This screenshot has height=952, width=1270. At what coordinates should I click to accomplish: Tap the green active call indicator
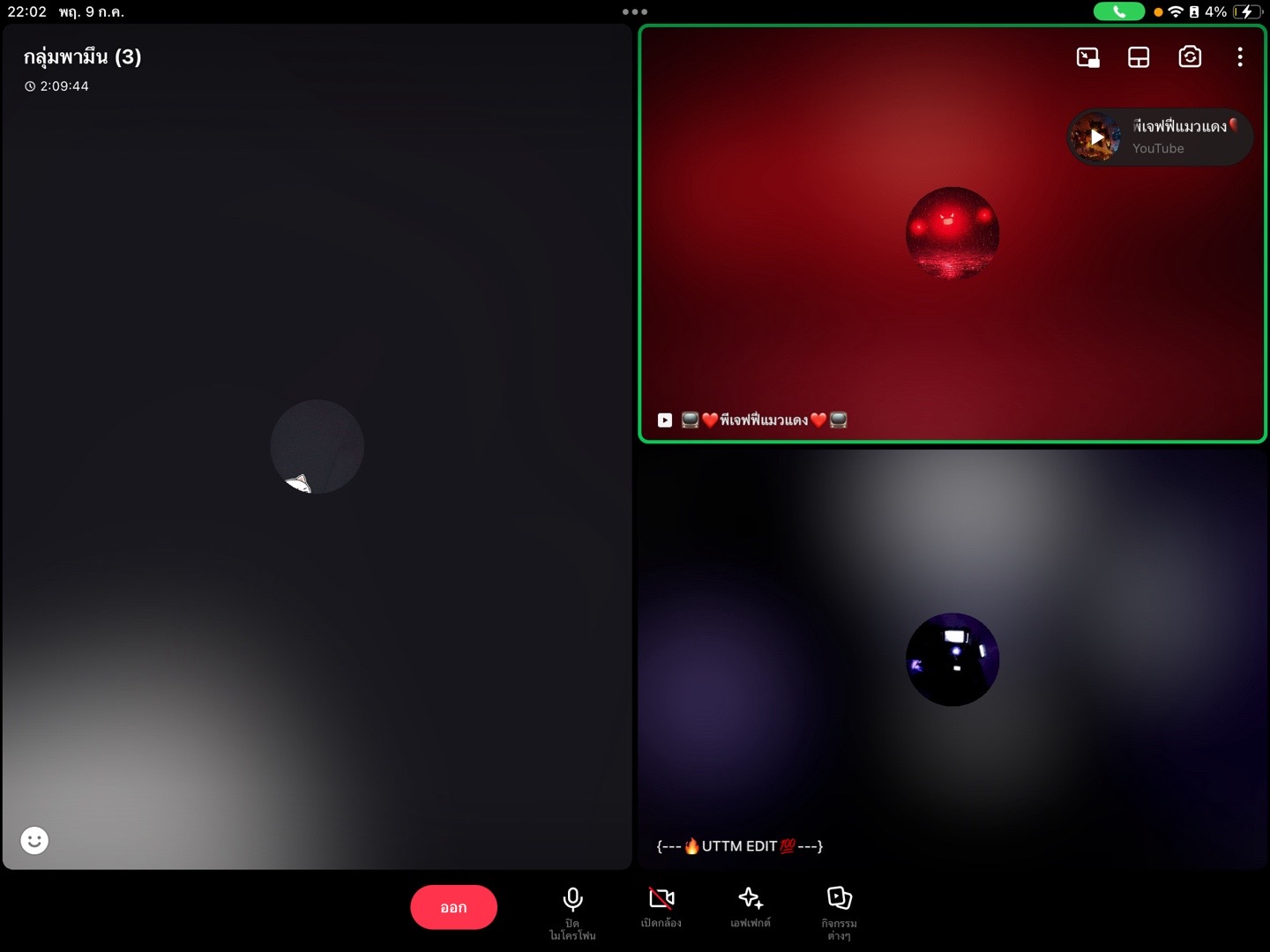pyautogui.click(x=1119, y=11)
